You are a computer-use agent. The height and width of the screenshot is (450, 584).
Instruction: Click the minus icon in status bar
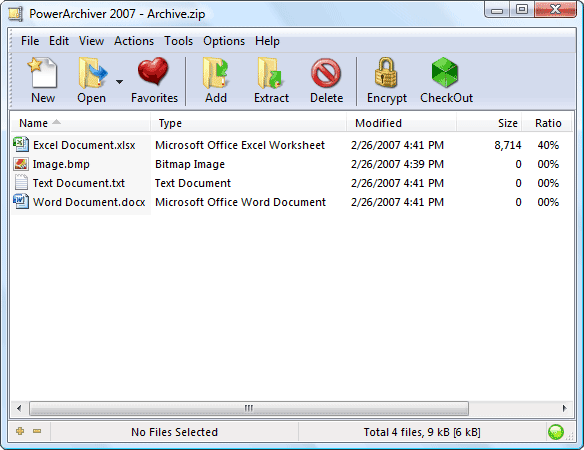coord(37,431)
